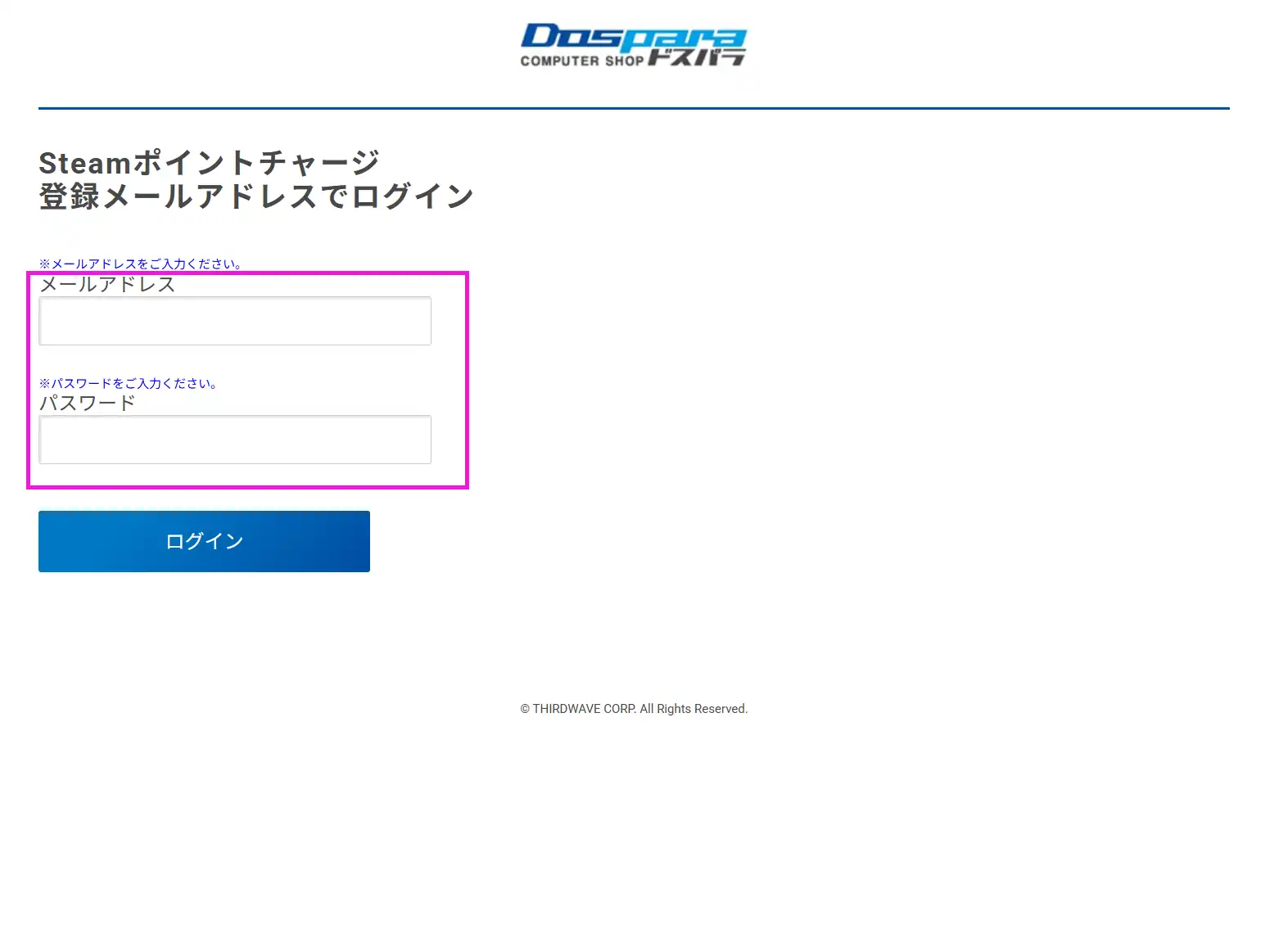Viewport: 1265px width, 952px height.
Task: Click the パスワード field label
Action: click(88, 403)
